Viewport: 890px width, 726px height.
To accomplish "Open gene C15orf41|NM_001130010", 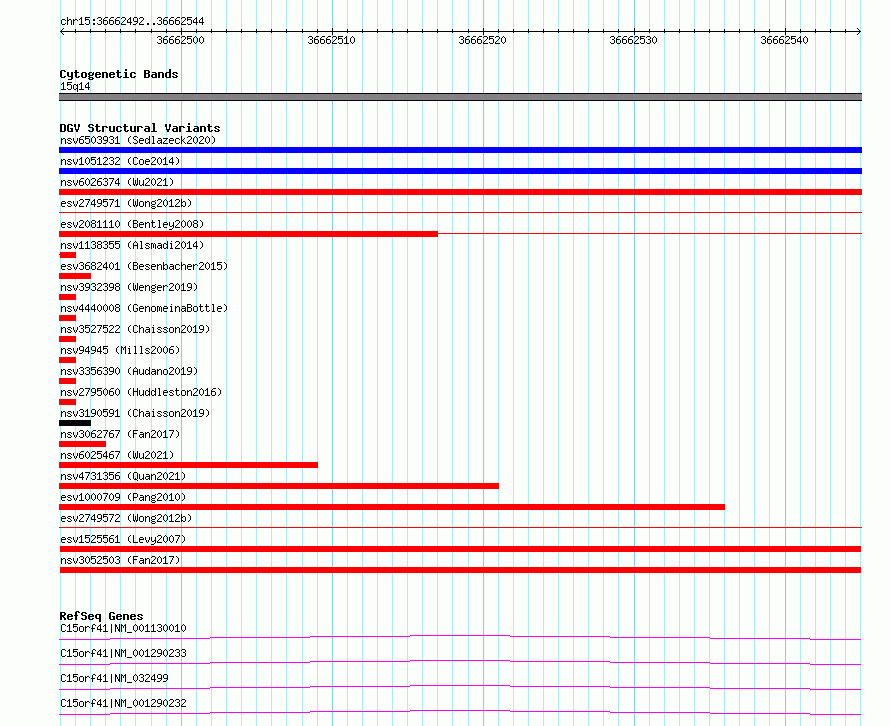I will click(123, 628).
